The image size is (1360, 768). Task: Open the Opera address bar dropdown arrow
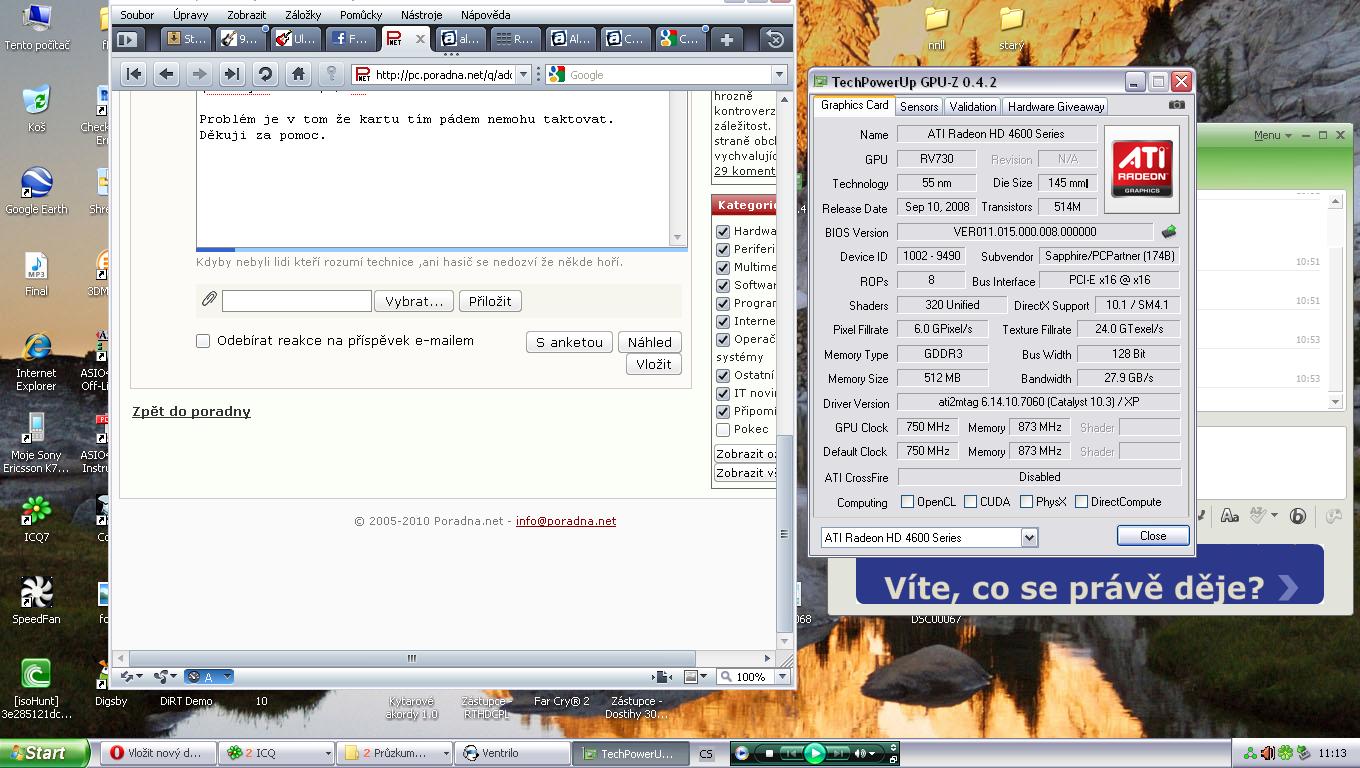click(524, 74)
